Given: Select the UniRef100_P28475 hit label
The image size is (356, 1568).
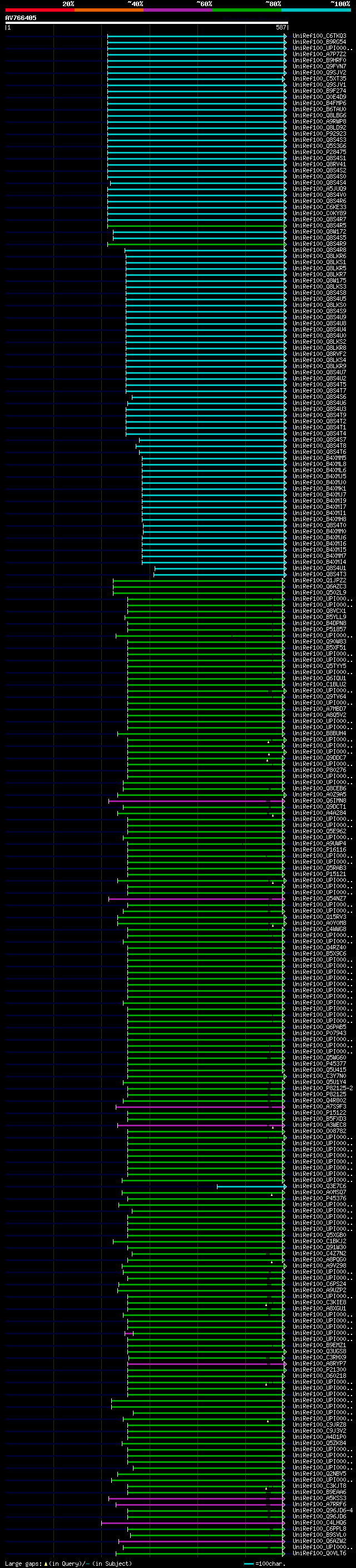Looking at the screenshot, I should tap(319, 152).
